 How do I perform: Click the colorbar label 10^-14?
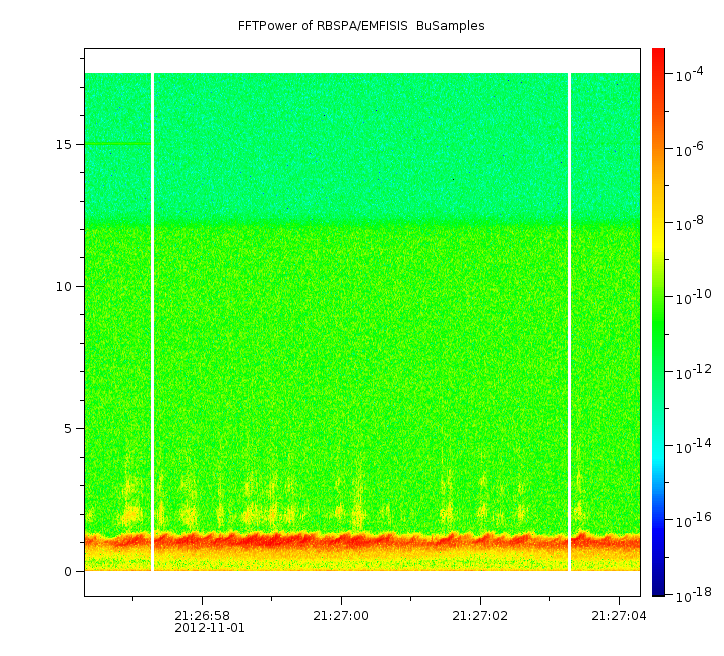click(694, 446)
